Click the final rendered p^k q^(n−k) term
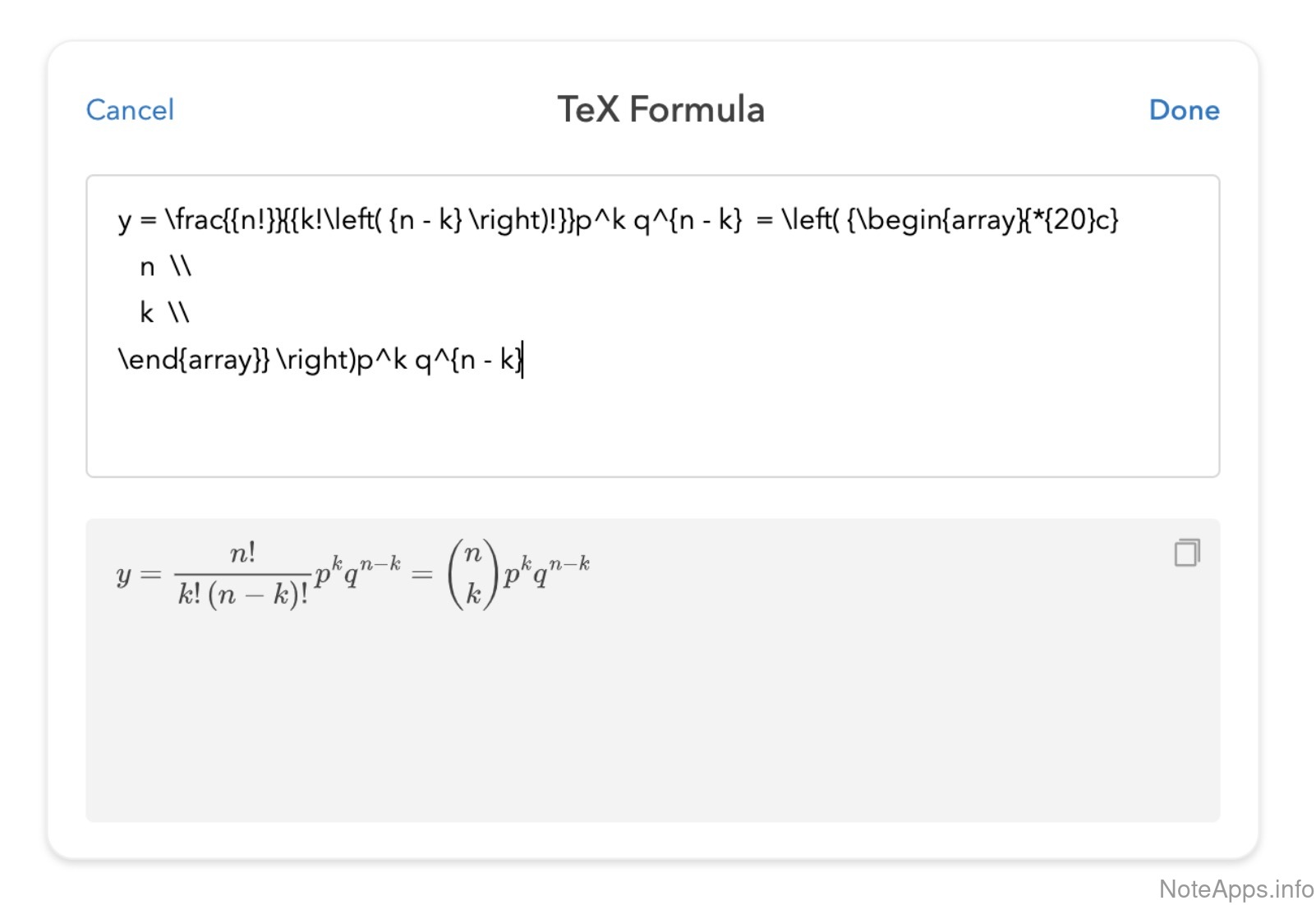This screenshot has width=1316, height=905. [546, 572]
